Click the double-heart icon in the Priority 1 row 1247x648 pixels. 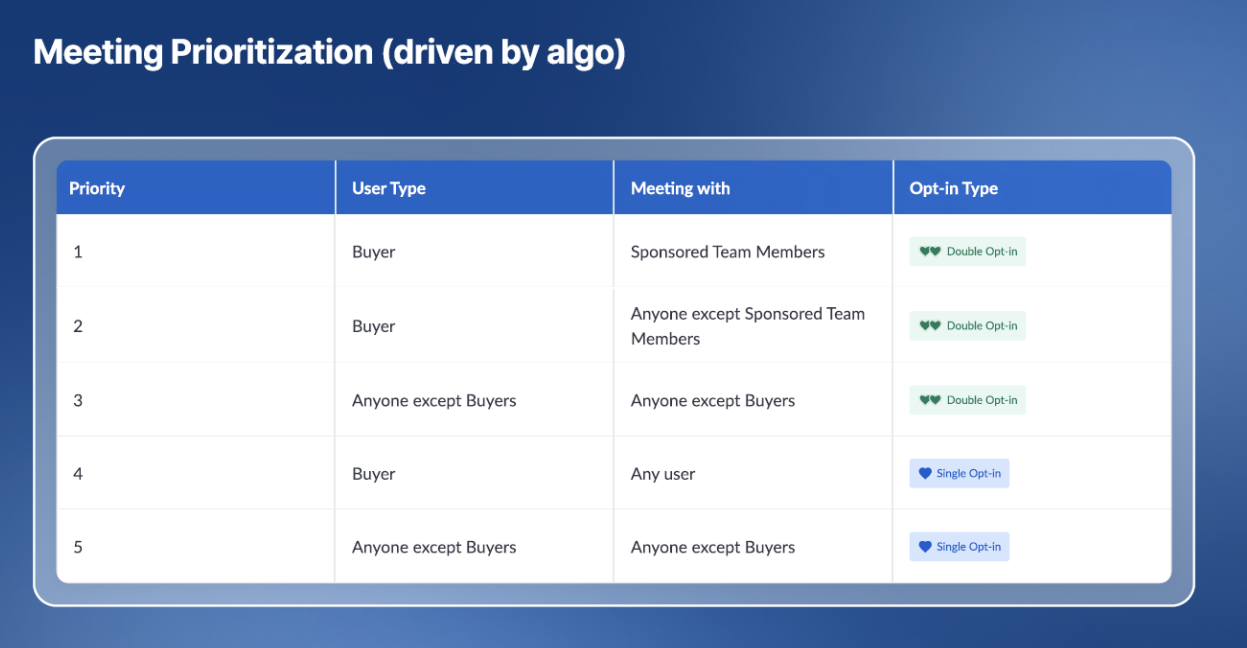[x=930, y=252]
